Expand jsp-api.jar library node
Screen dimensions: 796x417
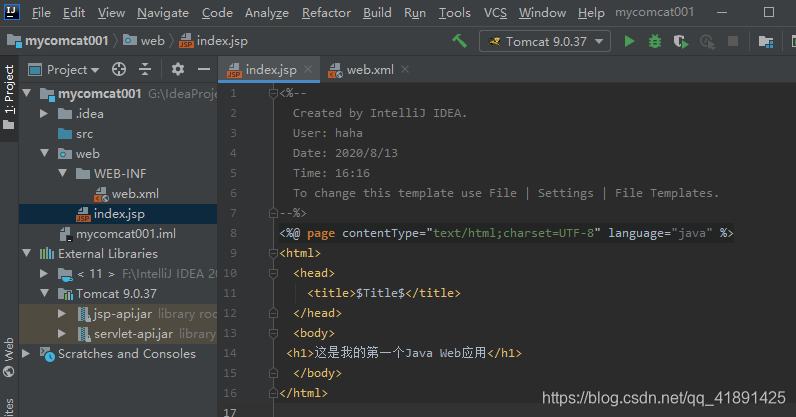coord(62,314)
